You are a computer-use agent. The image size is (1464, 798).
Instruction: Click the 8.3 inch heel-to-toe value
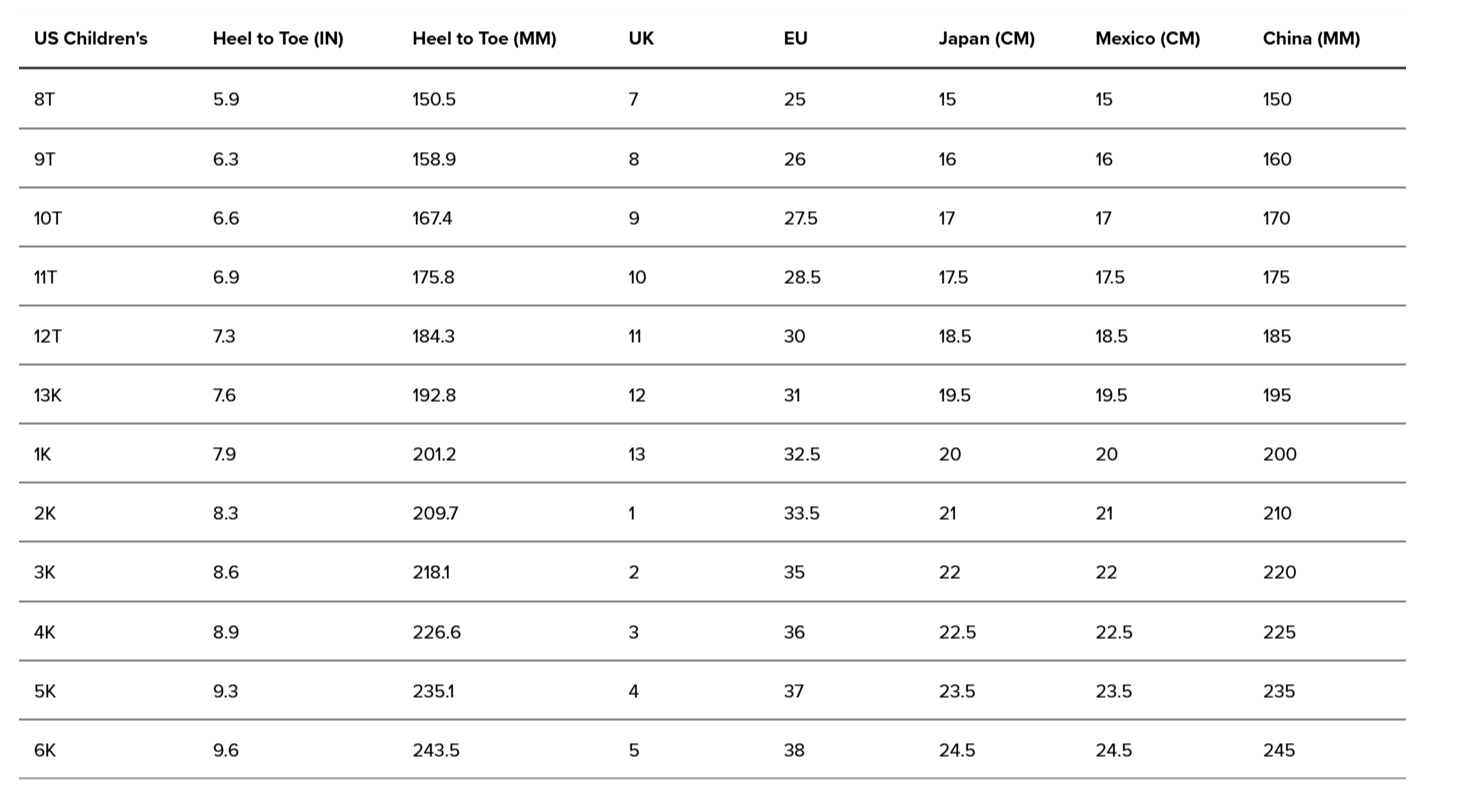coord(226,513)
